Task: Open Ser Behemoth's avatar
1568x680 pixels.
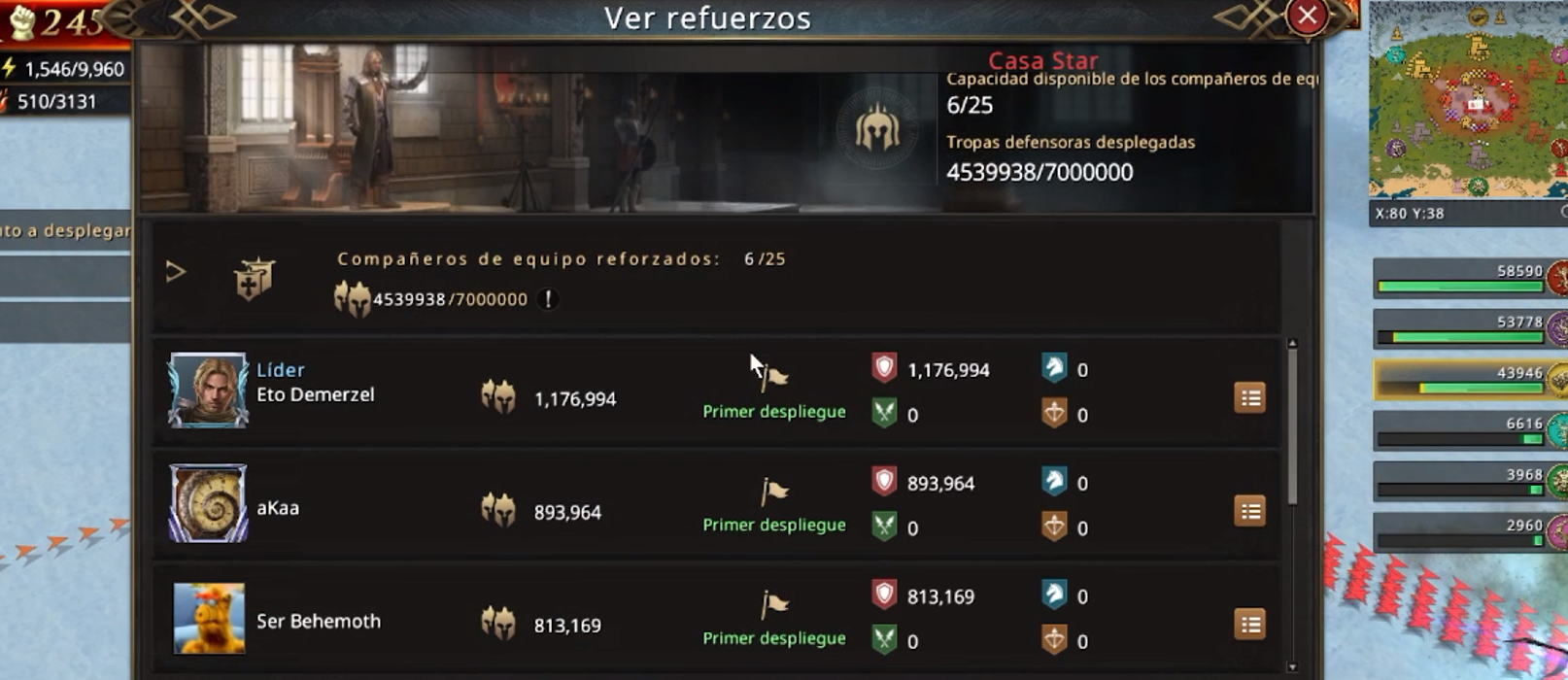Action: click(x=209, y=619)
